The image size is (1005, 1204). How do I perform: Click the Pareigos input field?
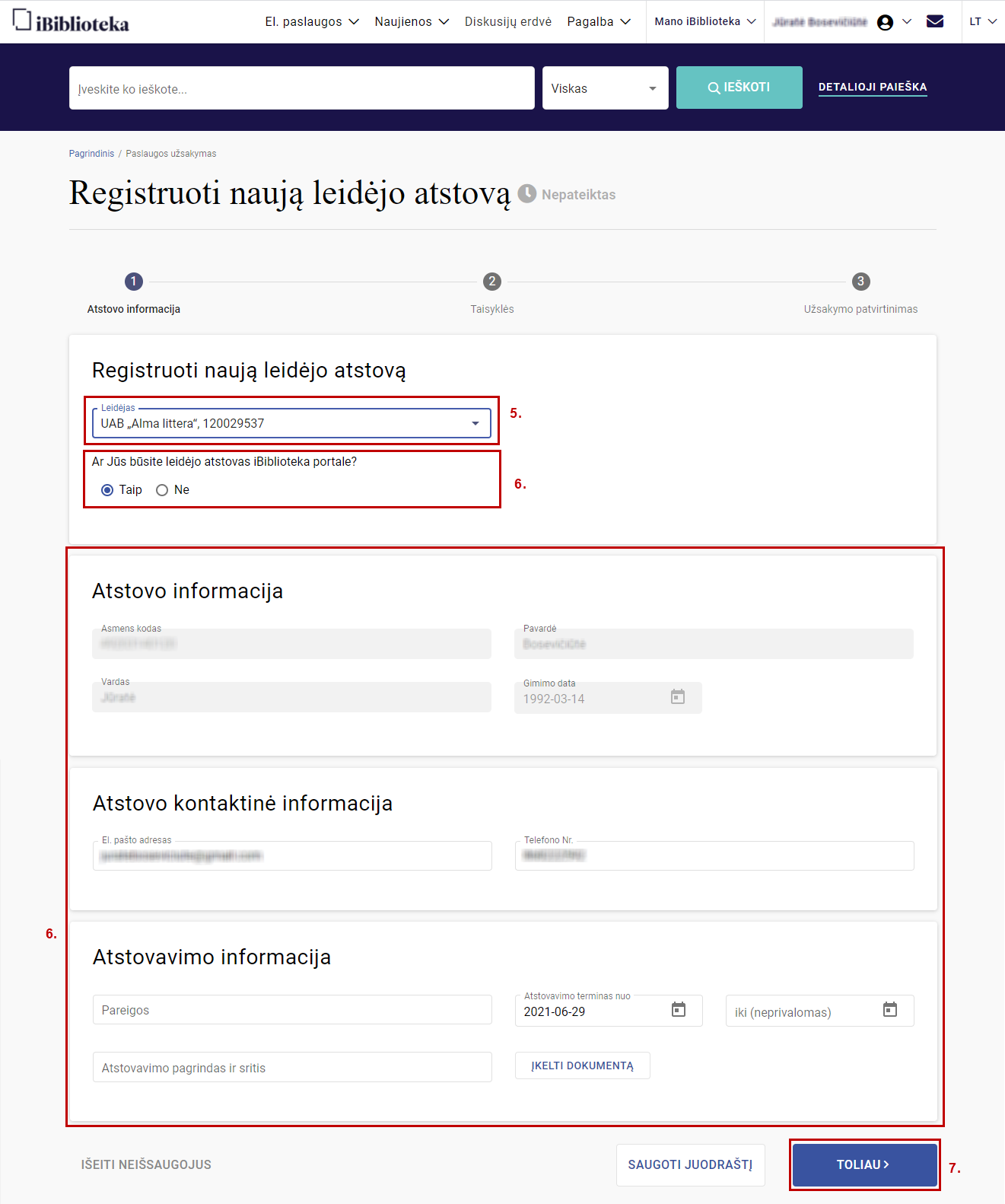292,1010
